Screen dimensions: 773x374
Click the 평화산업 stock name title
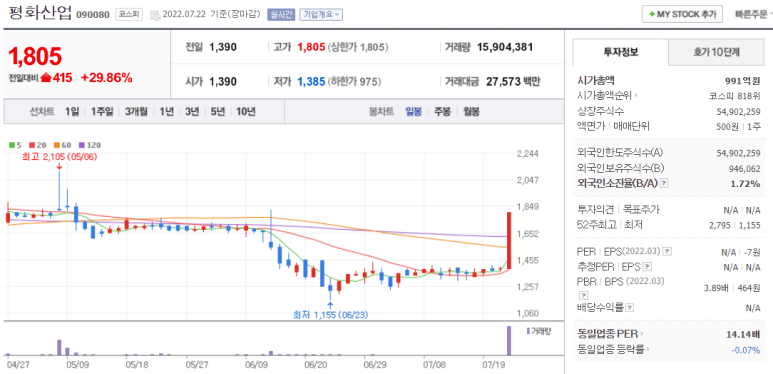[x=40, y=13]
